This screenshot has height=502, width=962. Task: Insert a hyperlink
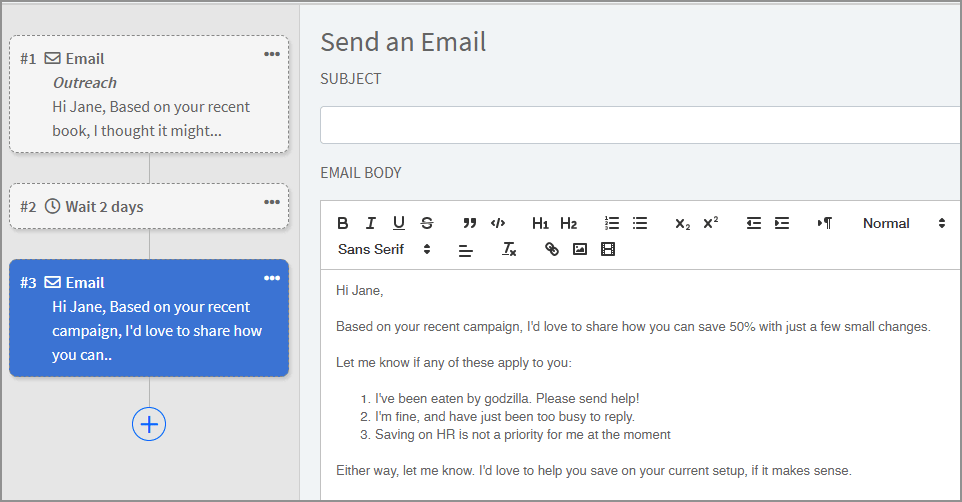coord(551,249)
